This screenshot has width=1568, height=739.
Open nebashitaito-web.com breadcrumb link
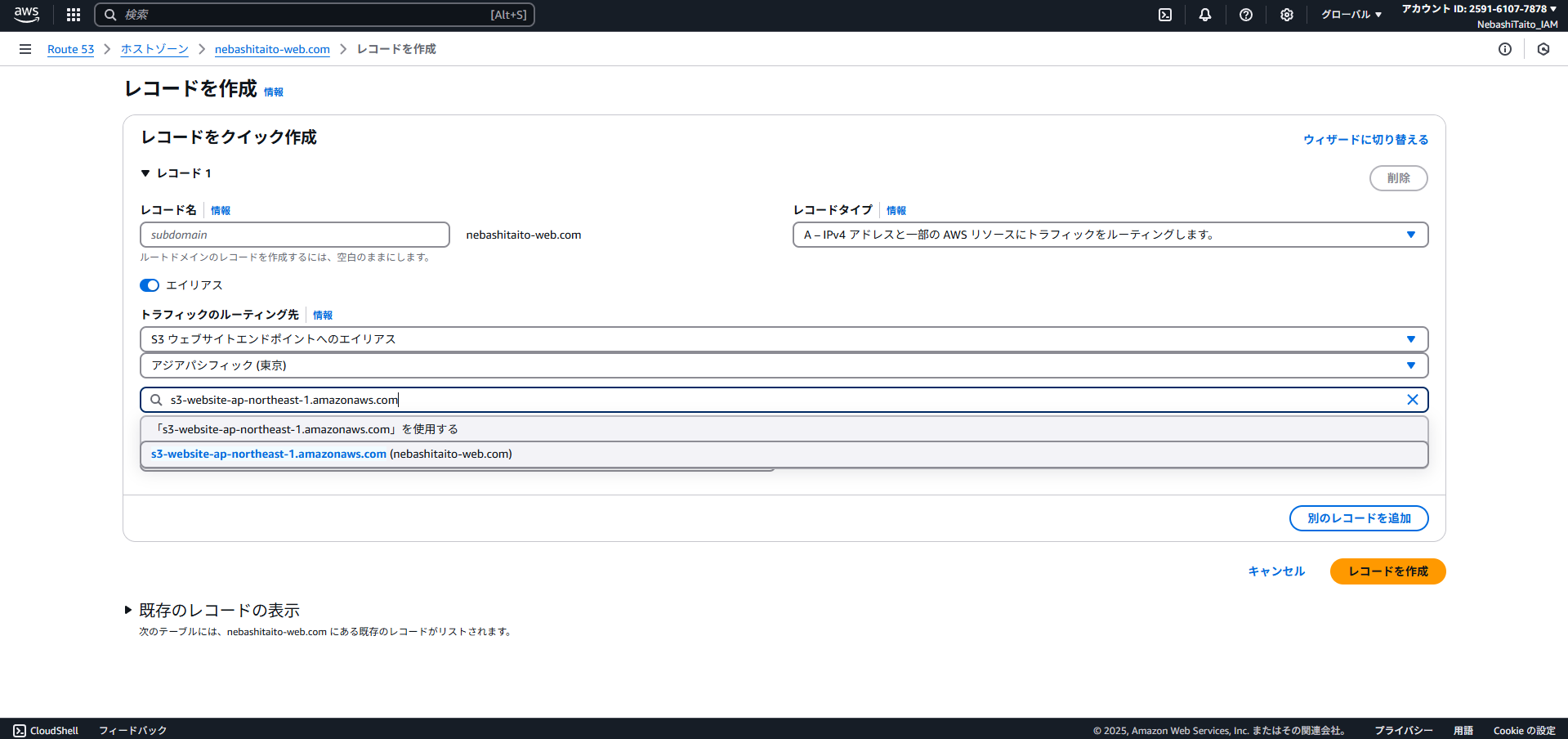point(272,49)
